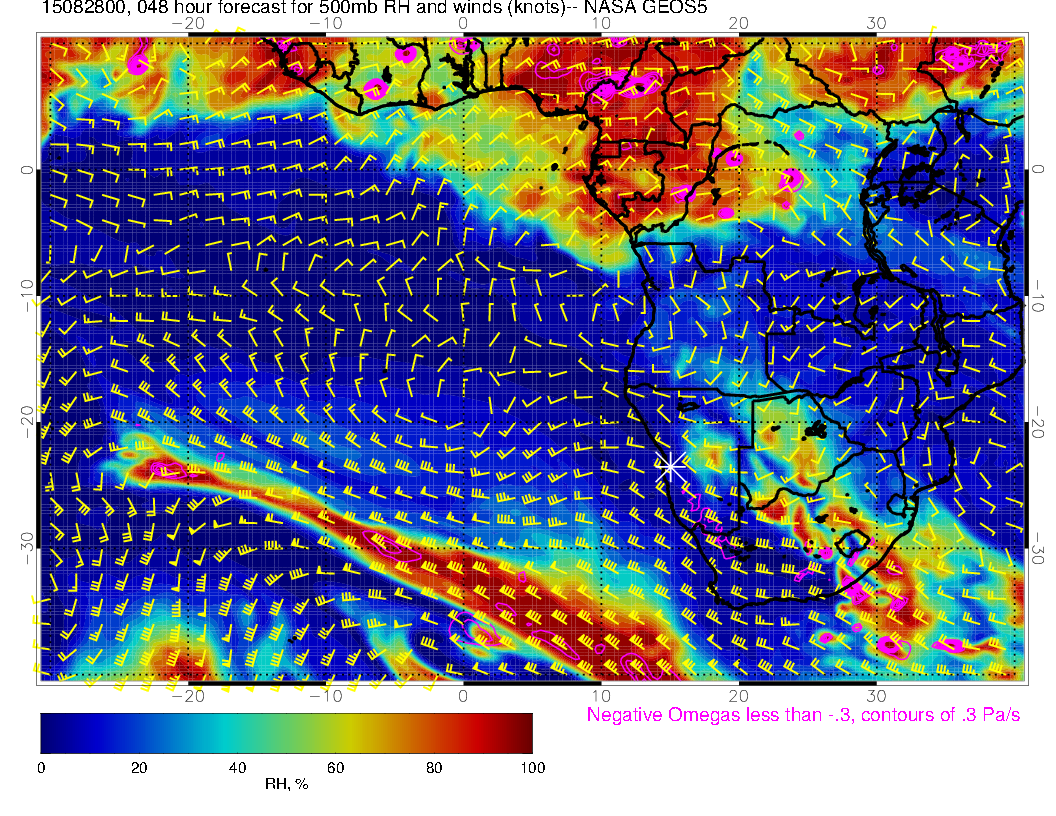Click the magenta 'Negative Omegas' legend text
Viewport: 1056px width, 816px height.
pyautogui.click(x=803, y=715)
